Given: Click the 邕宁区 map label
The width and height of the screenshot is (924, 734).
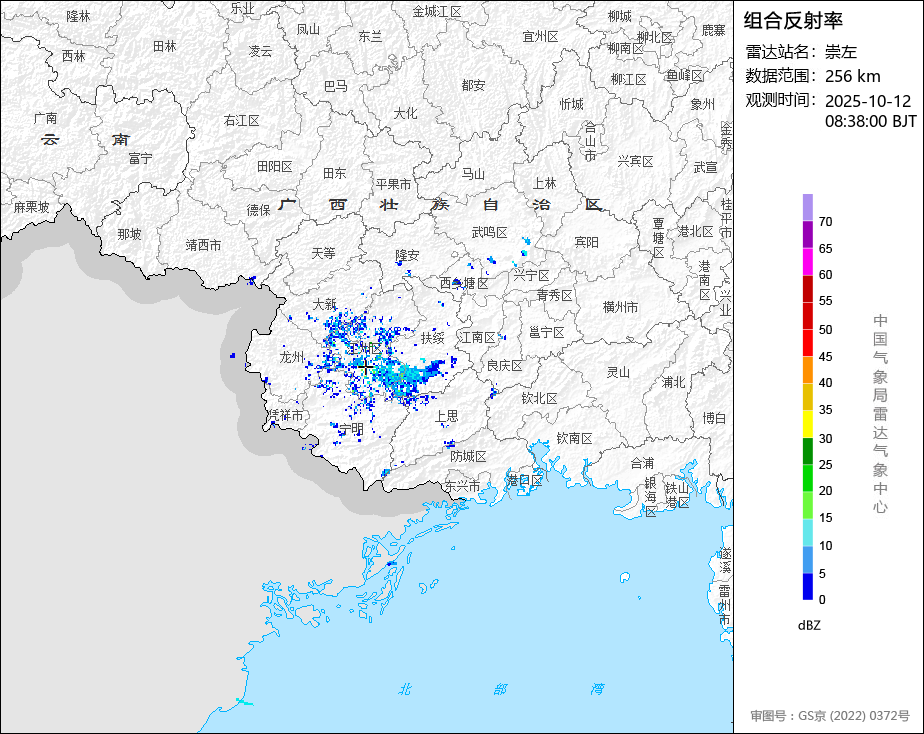Looking at the screenshot, I should tap(546, 332).
